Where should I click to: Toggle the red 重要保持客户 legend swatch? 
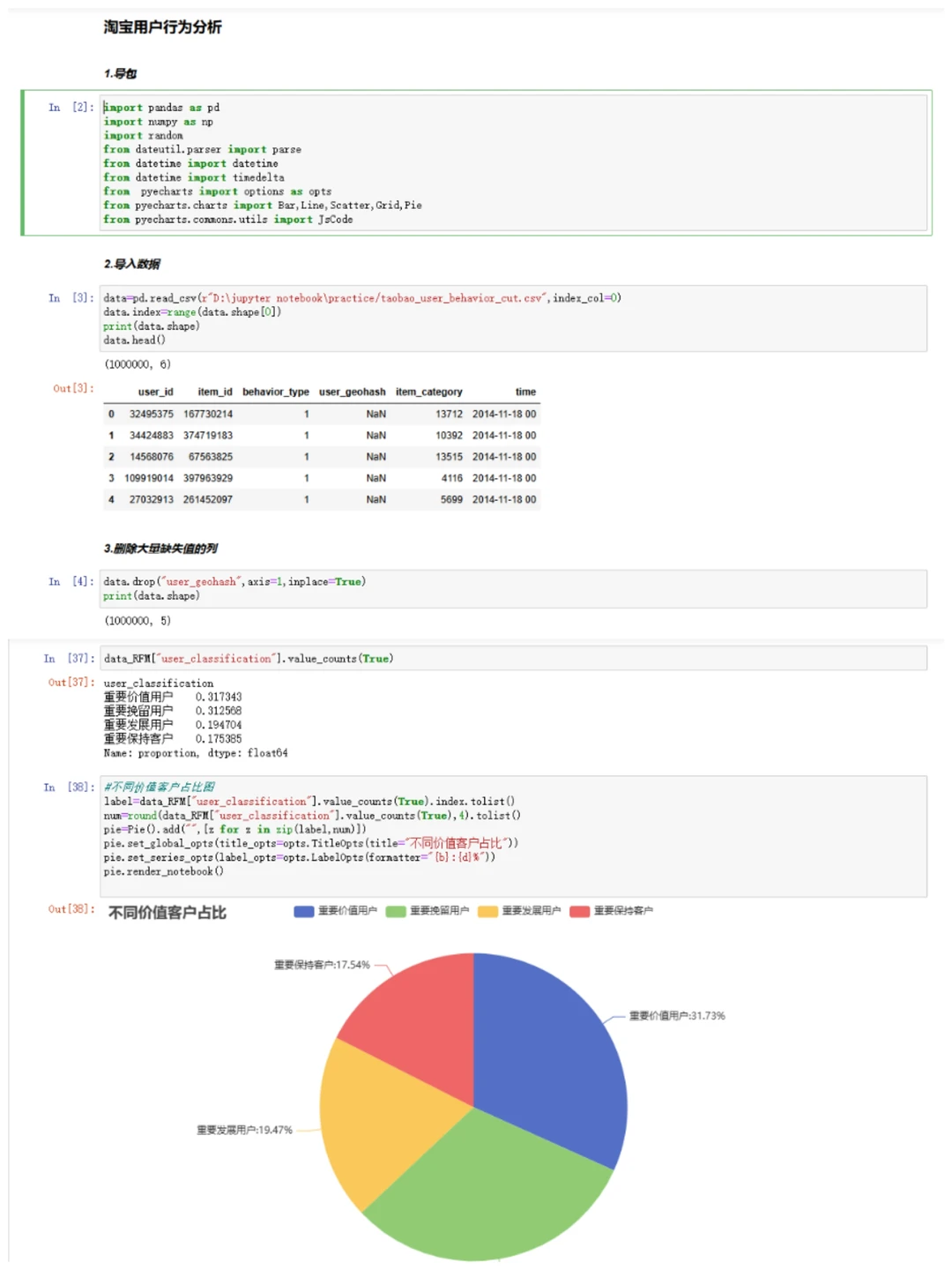tap(580, 911)
